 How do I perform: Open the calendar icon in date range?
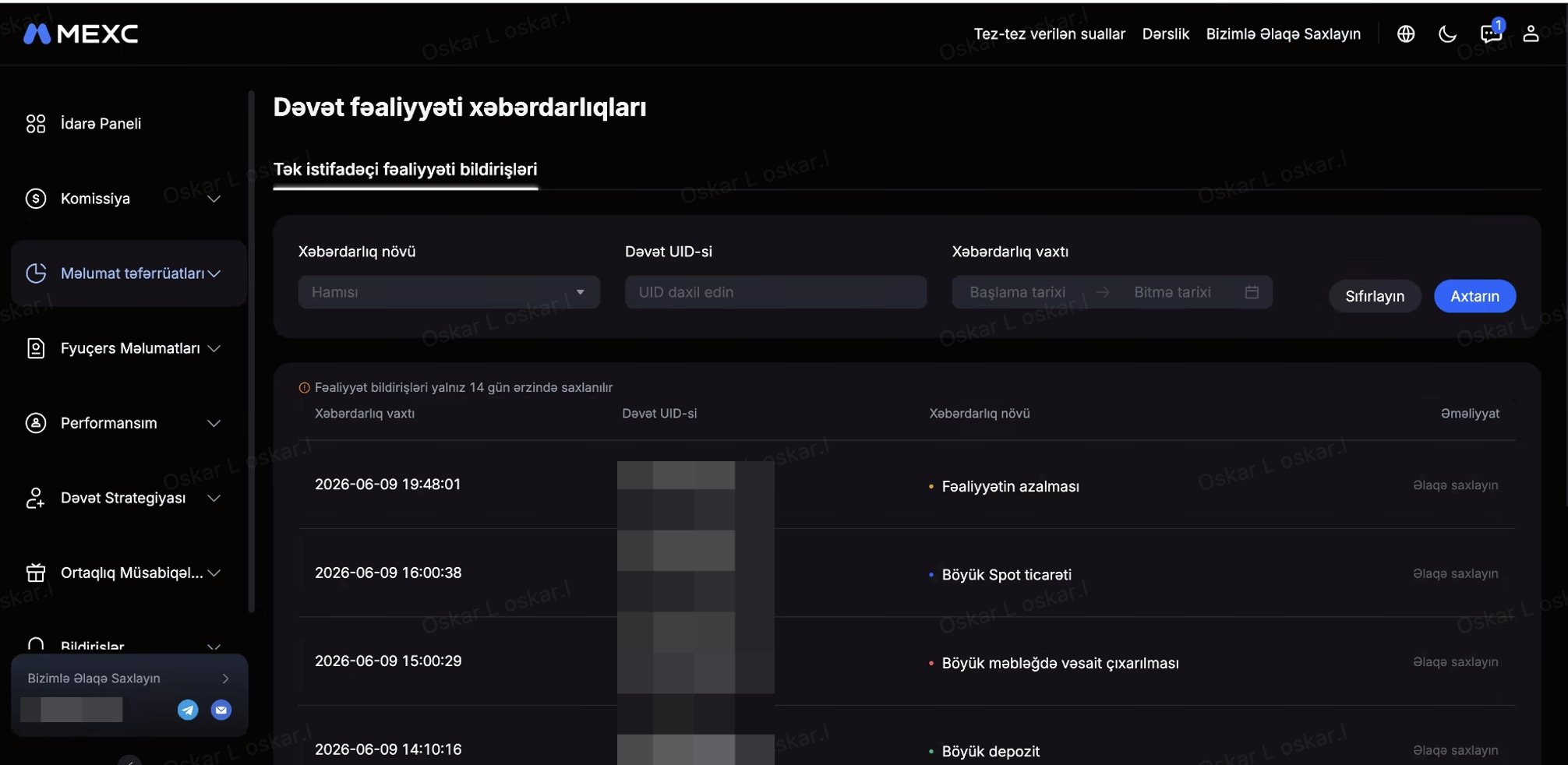click(1252, 292)
